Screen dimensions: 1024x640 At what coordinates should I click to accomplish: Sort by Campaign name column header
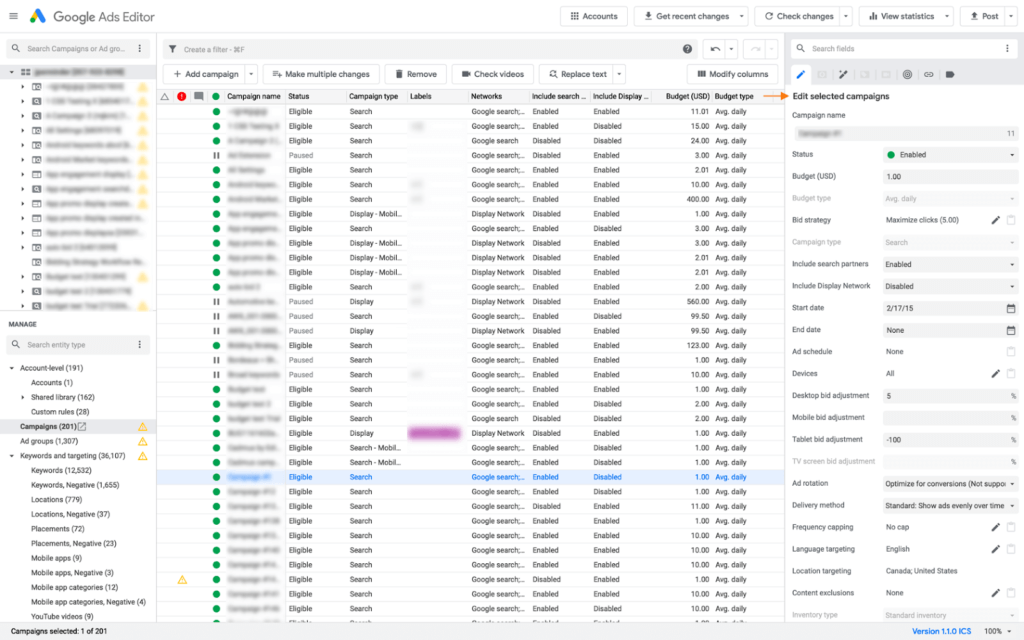point(254,97)
